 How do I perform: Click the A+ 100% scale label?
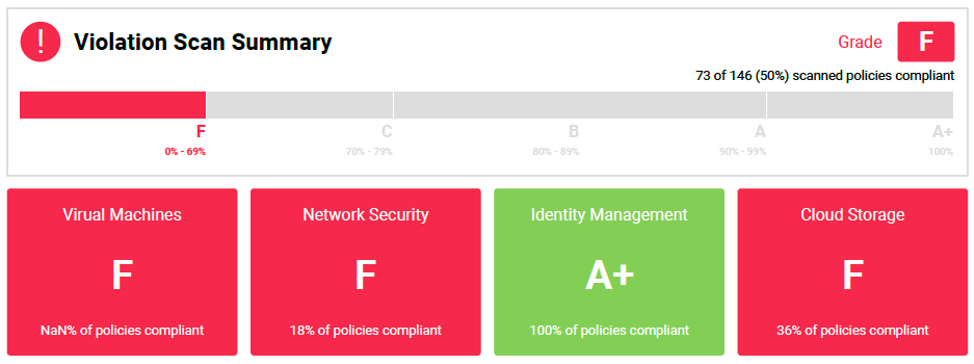pos(942,140)
